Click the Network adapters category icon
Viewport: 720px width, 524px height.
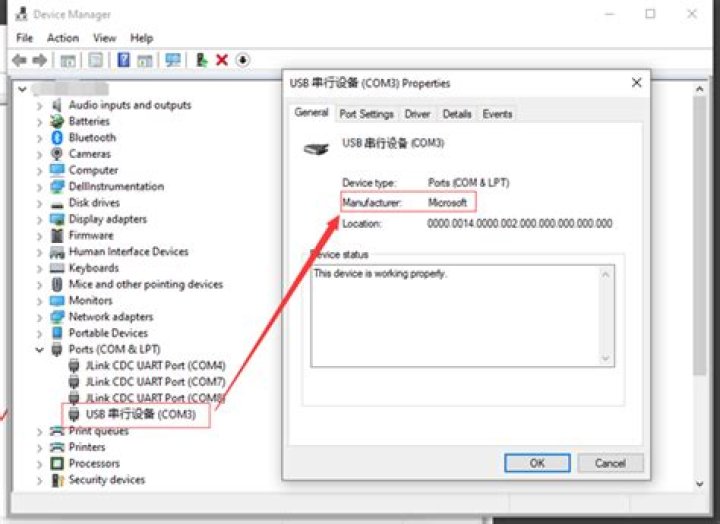click(57, 316)
